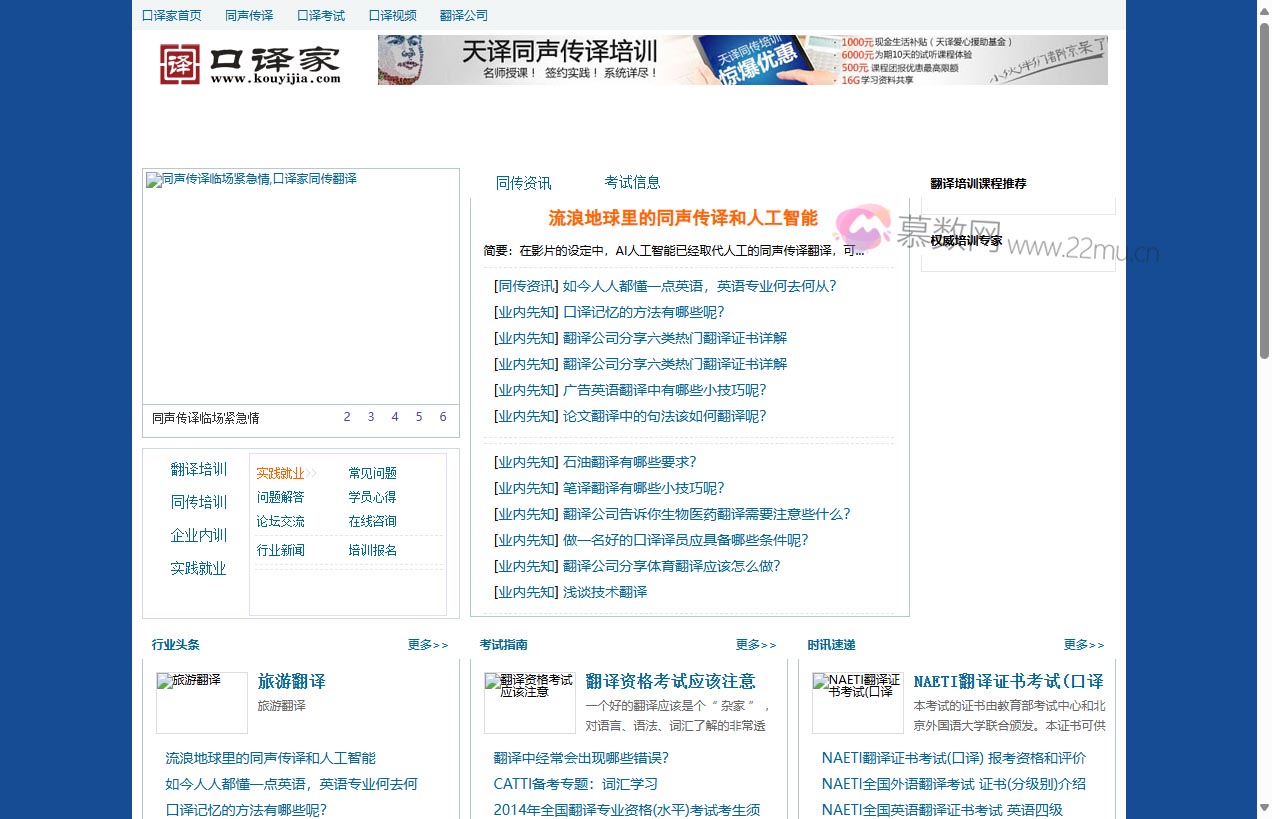This screenshot has height=819, width=1272.
Task: Open the 口译视频 menu item
Action: point(391,15)
